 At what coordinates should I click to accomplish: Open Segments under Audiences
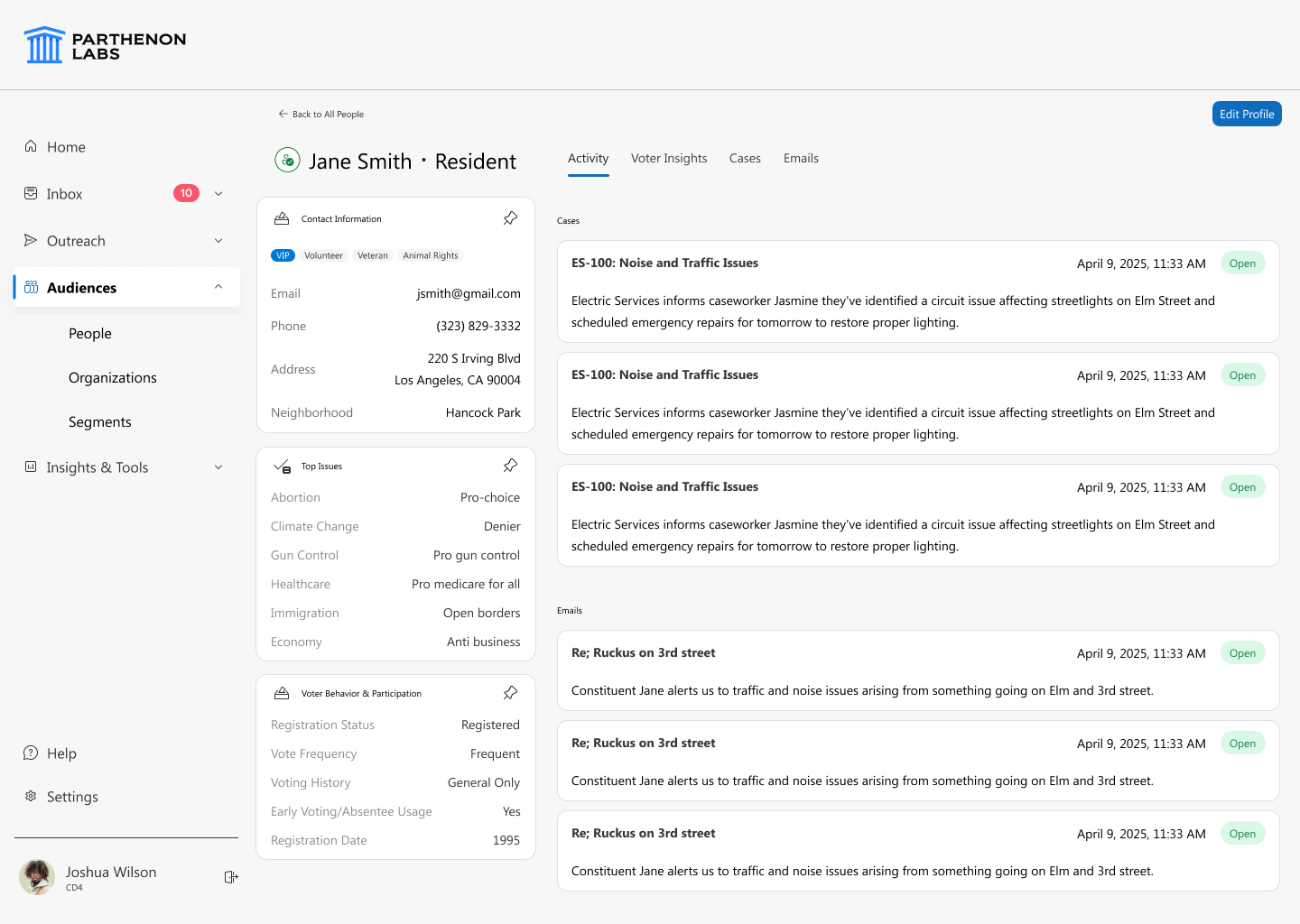click(100, 421)
